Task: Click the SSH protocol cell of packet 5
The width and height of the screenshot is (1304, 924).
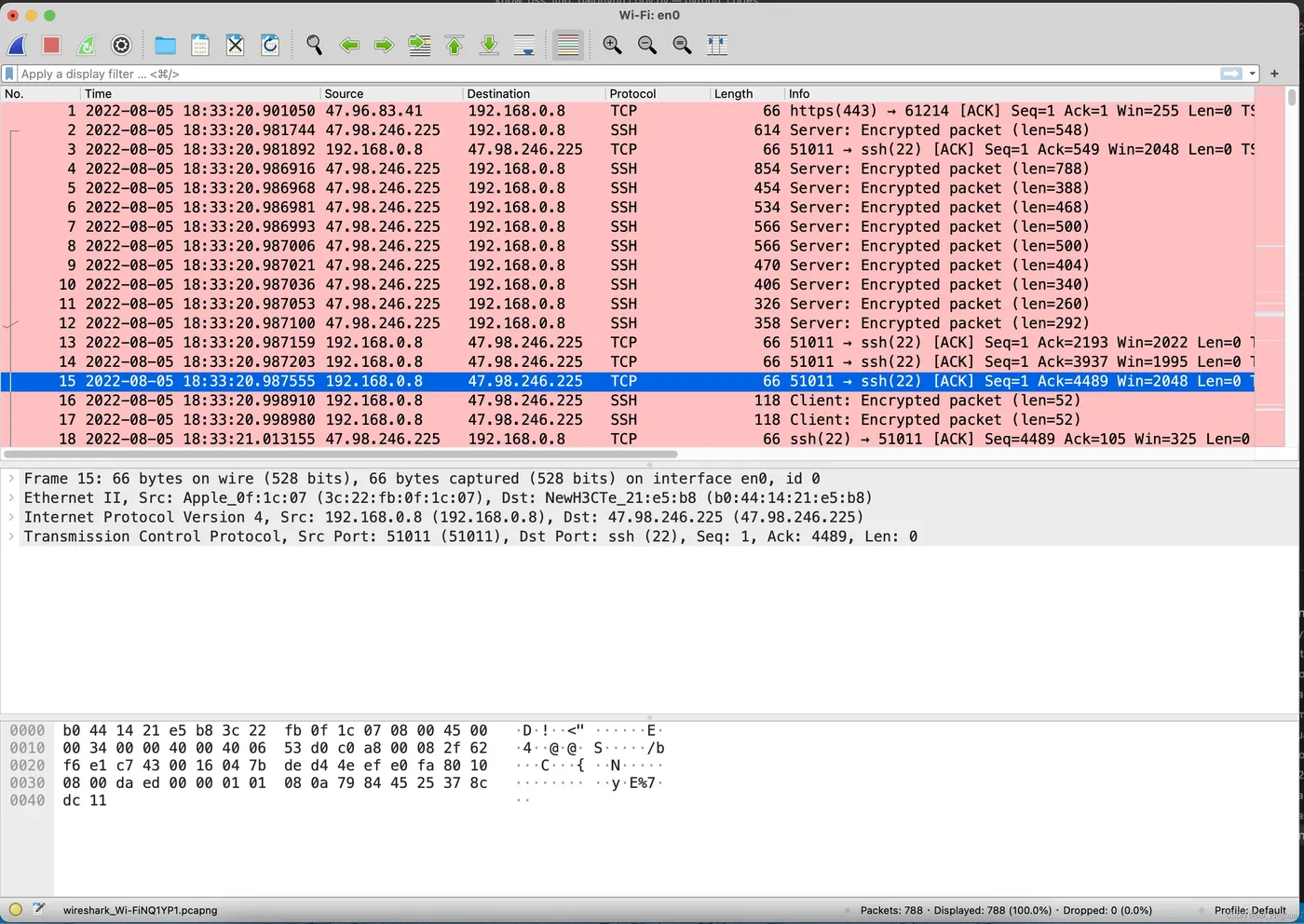Action: pos(624,188)
